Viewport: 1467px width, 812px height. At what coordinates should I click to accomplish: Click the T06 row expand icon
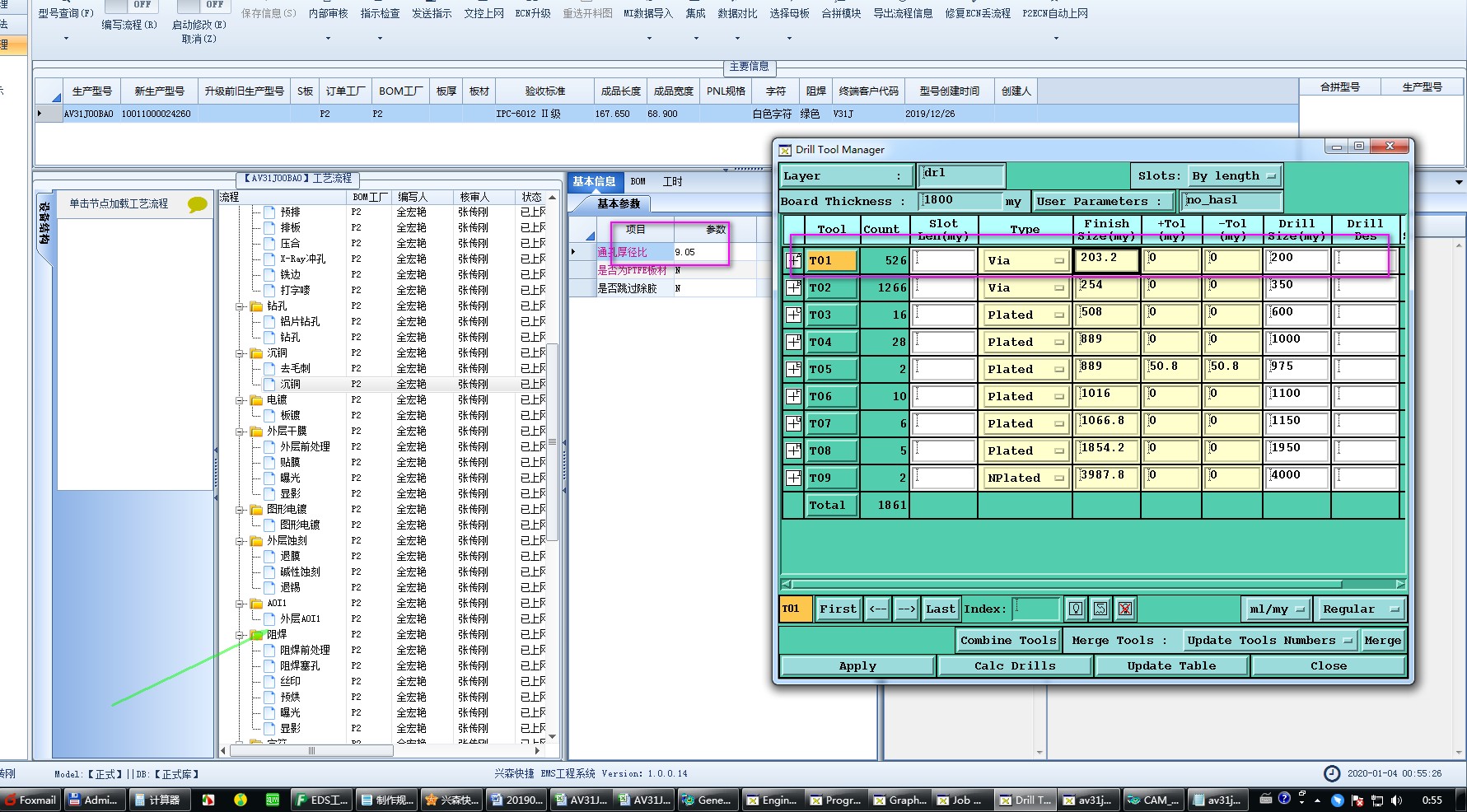pyautogui.click(x=793, y=396)
